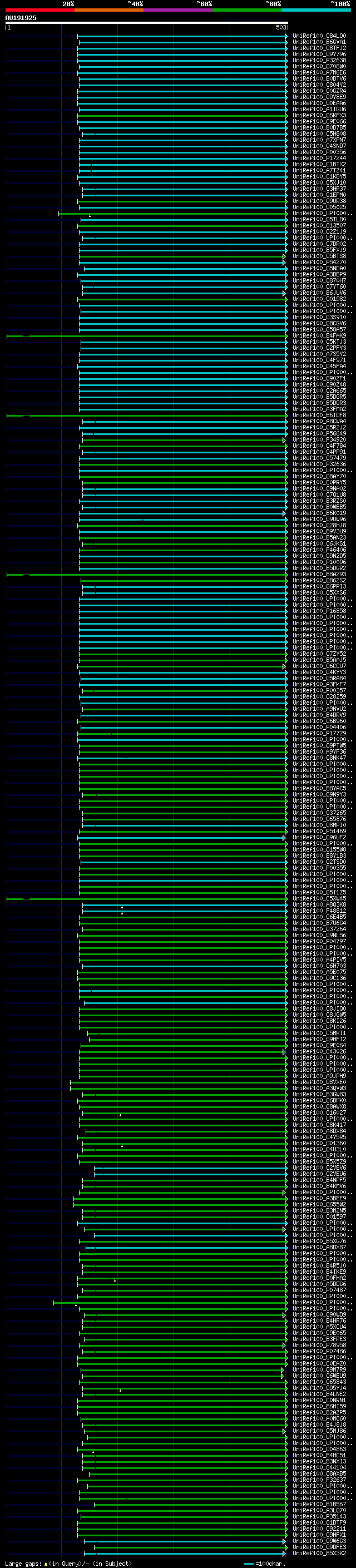The image size is (356, 1568).
Task: Open UniRef100_P17244 entry
Action: [x=319, y=159]
